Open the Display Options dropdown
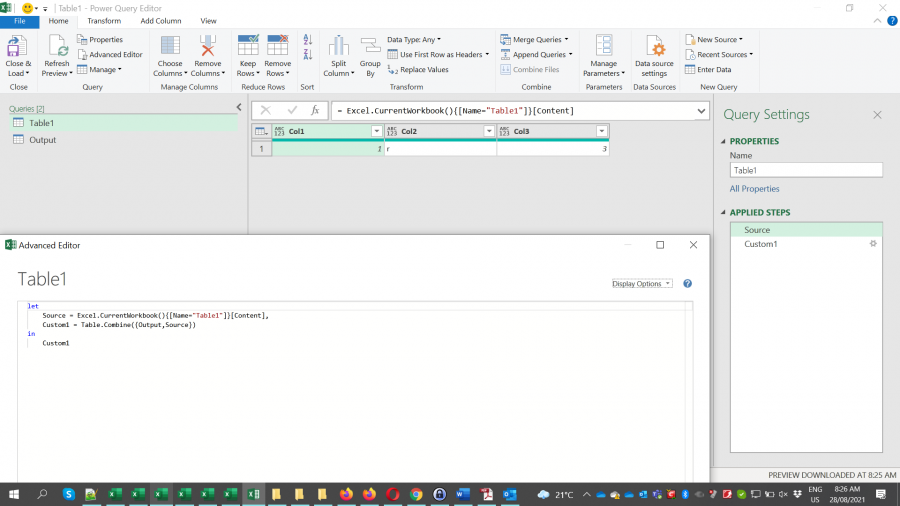The height and width of the screenshot is (506, 900). (641, 283)
